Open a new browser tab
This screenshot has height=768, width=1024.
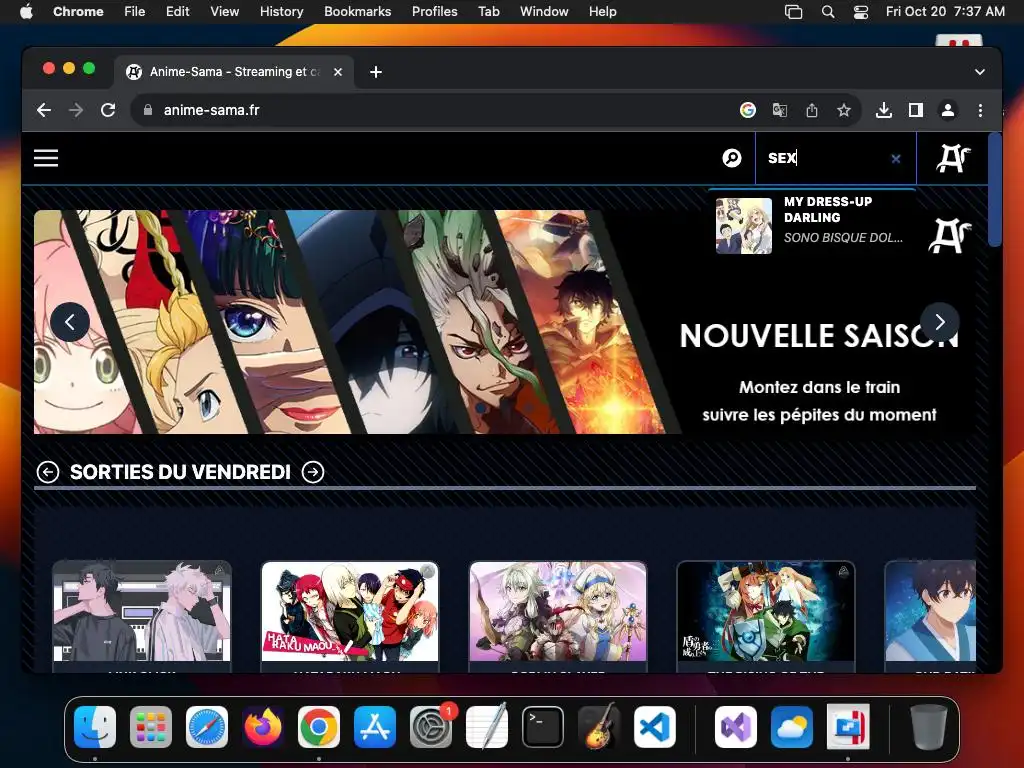(376, 72)
